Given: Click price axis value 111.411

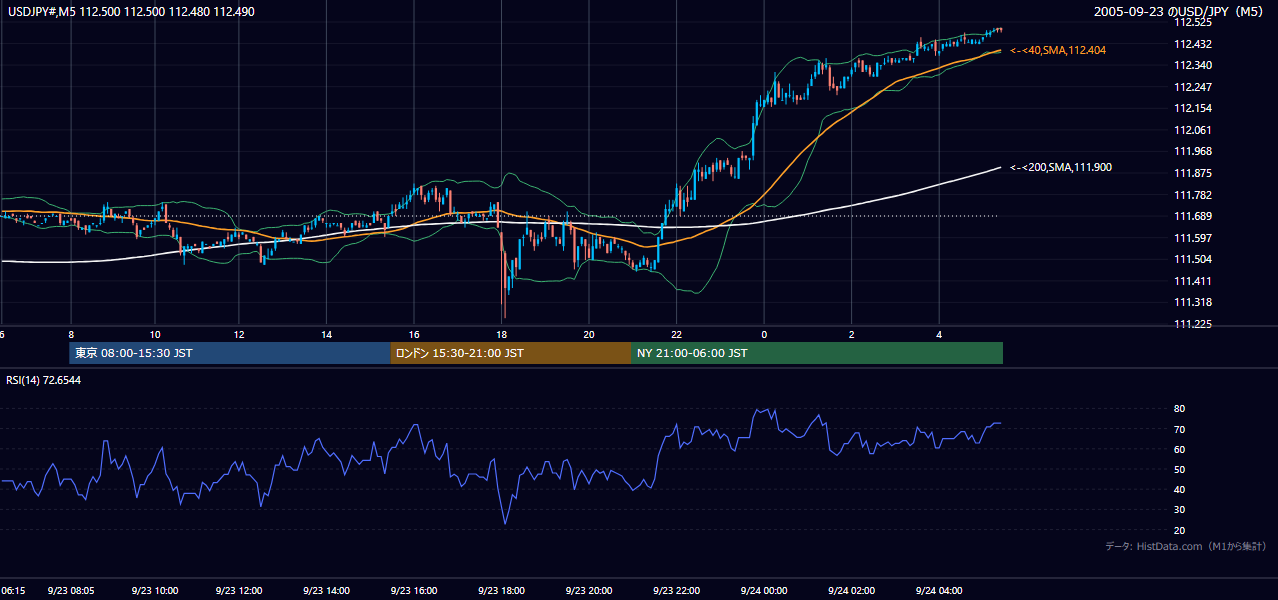Looking at the screenshot, I should (1193, 281).
